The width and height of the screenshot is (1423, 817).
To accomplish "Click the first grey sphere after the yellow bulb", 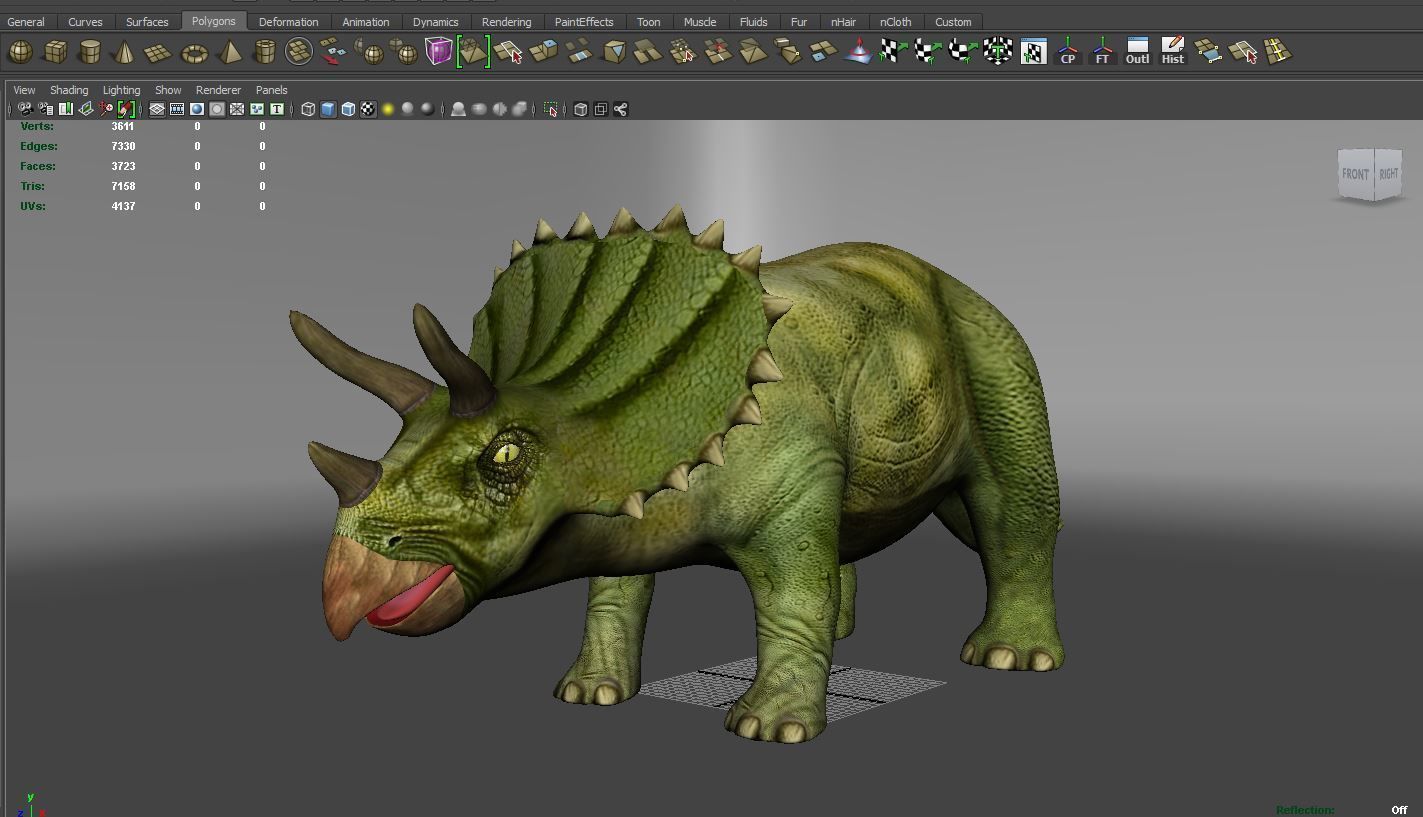I will point(408,108).
